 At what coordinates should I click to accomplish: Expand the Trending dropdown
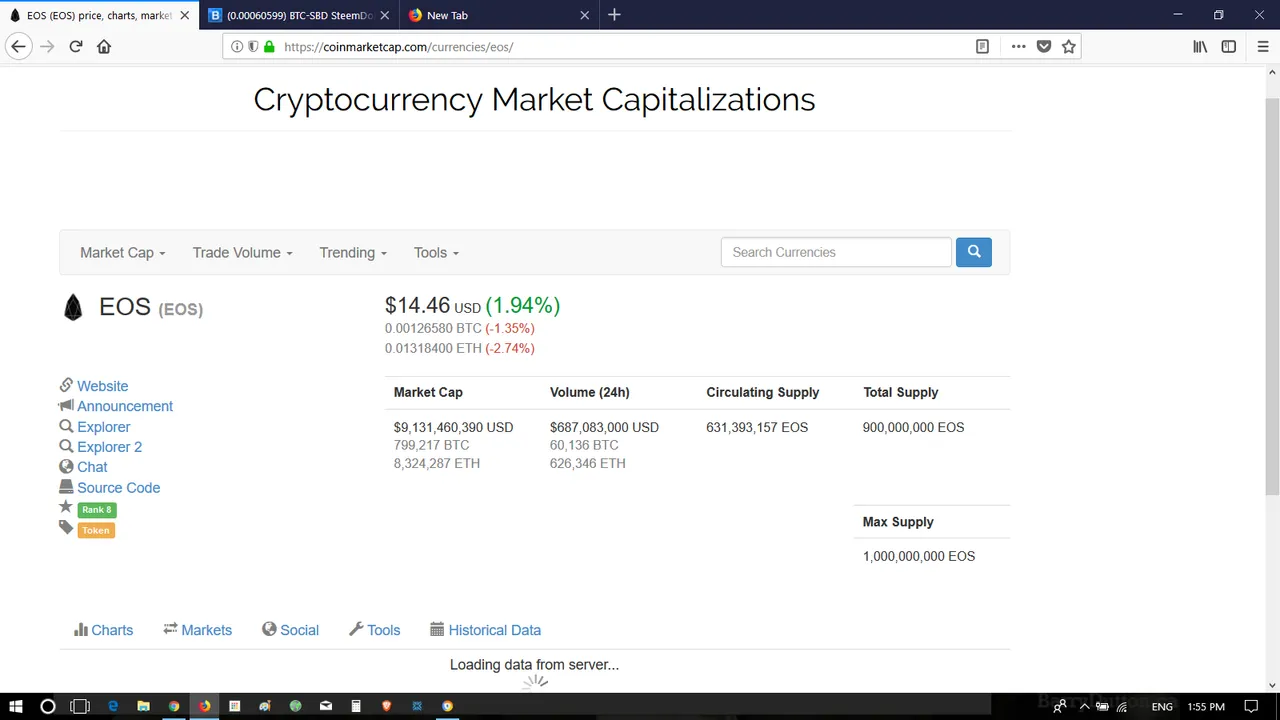pos(353,253)
